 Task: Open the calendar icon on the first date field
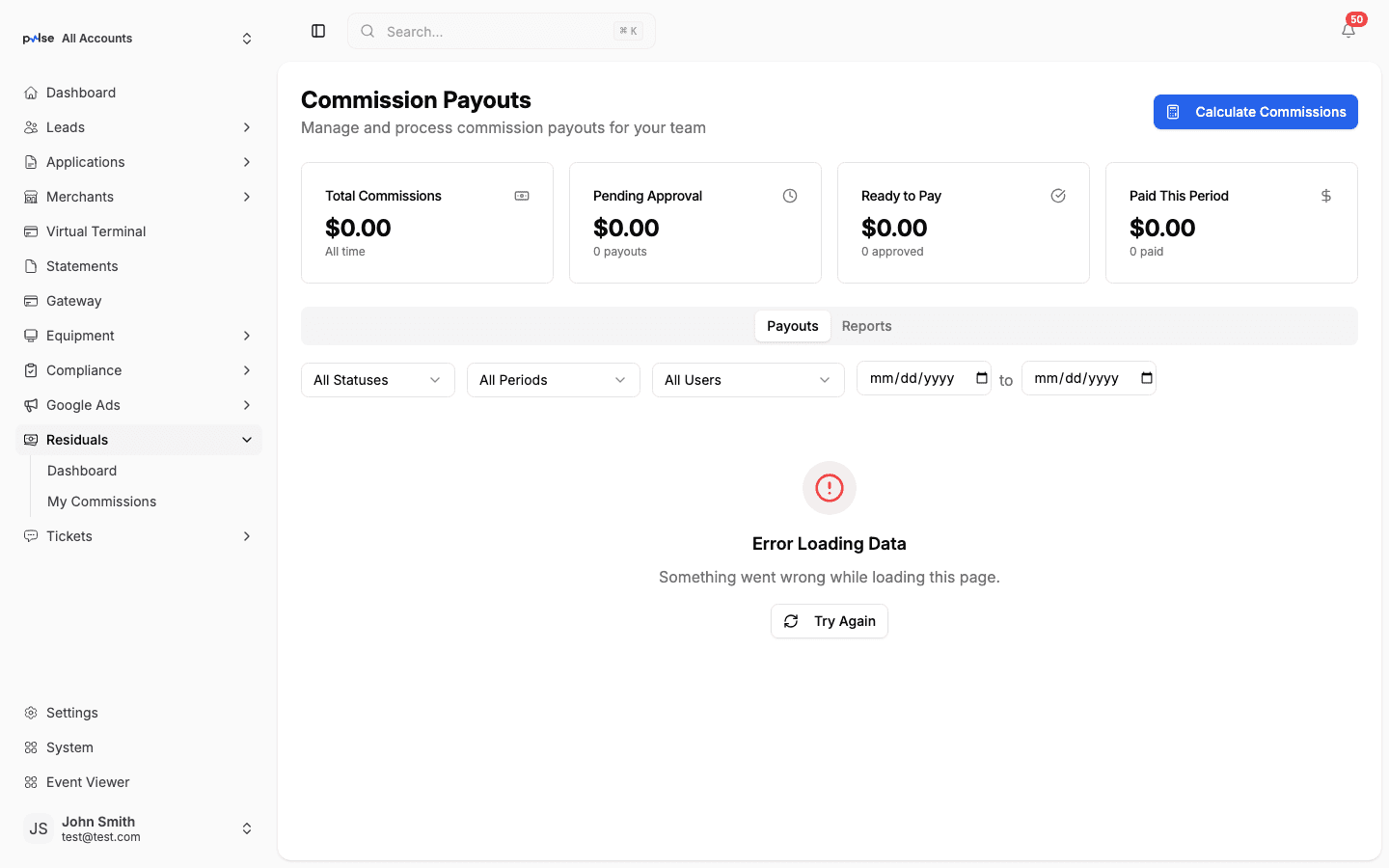click(x=981, y=377)
